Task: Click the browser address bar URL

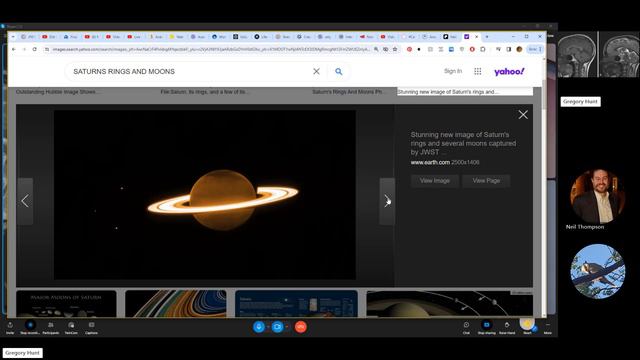Action: pos(210,49)
